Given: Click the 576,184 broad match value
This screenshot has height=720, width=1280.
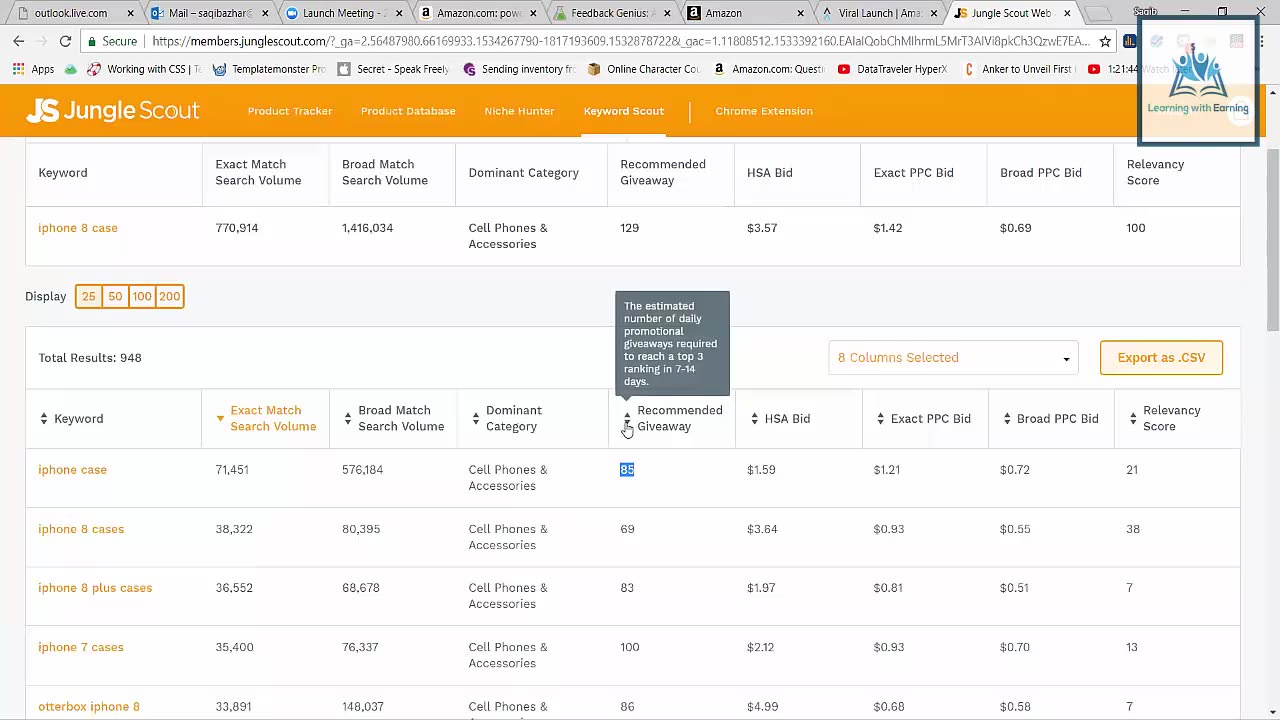Looking at the screenshot, I should coord(362,470).
